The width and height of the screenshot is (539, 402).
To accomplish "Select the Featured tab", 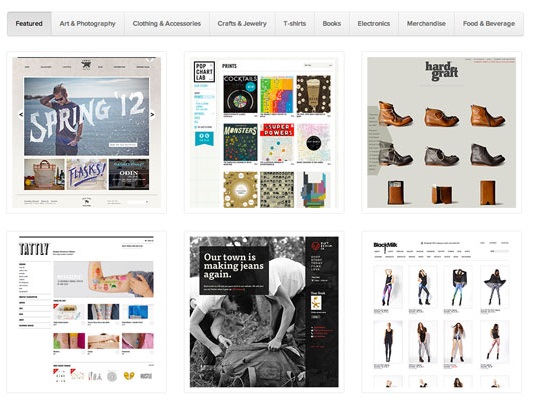I will pos(29,24).
